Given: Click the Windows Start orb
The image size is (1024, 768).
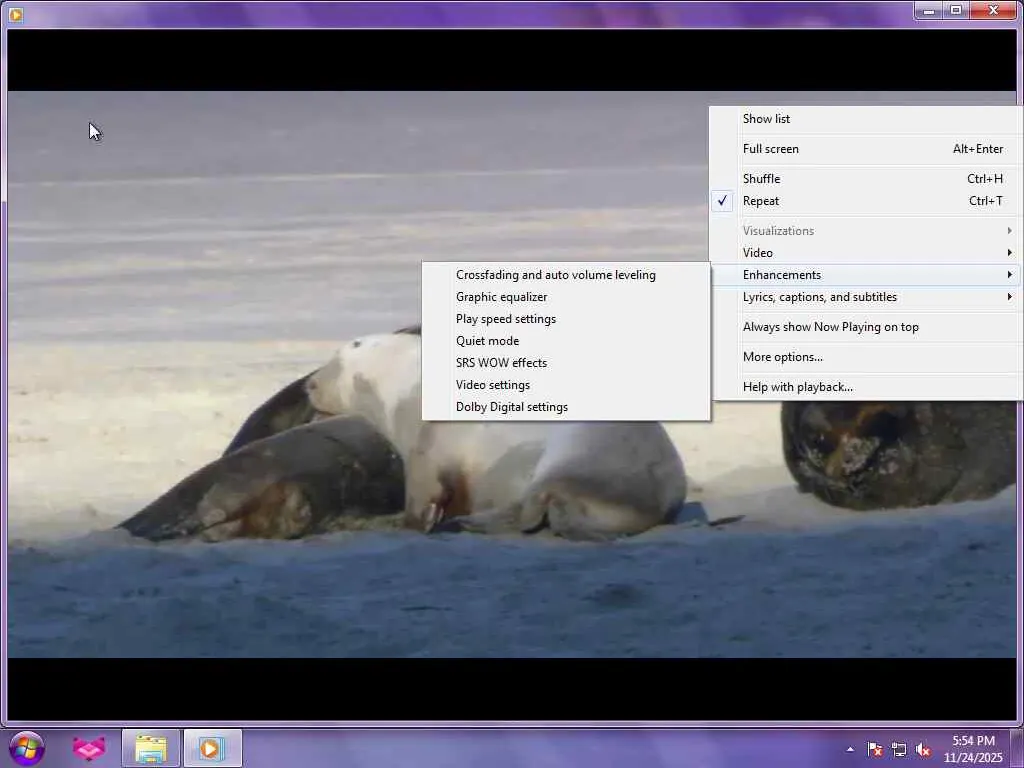Looking at the screenshot, I should 26,748.
